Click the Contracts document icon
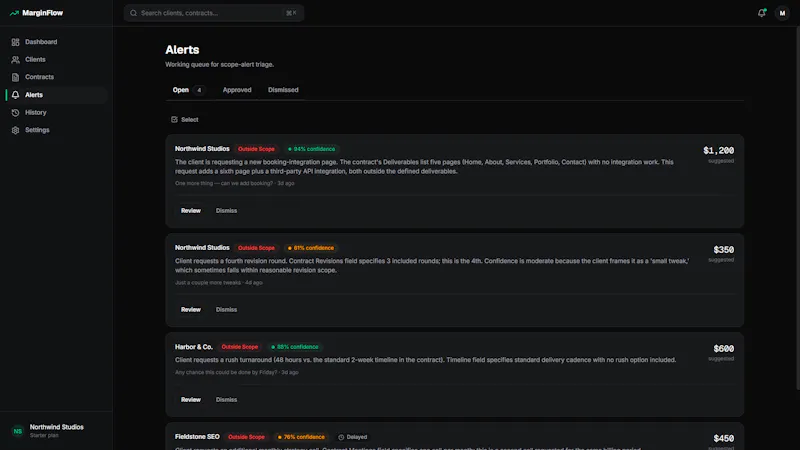 (15, 77)
